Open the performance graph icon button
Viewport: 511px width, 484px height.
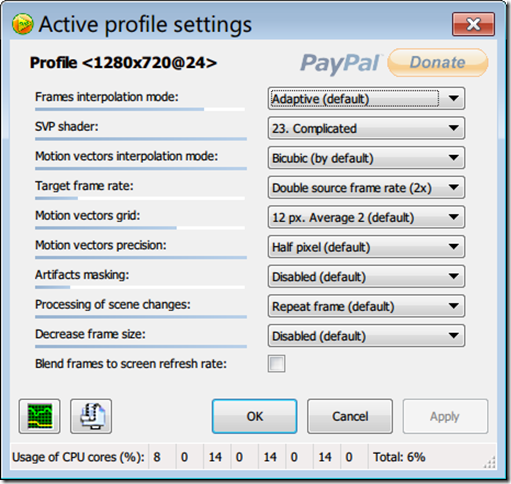(x=39, y=416)
